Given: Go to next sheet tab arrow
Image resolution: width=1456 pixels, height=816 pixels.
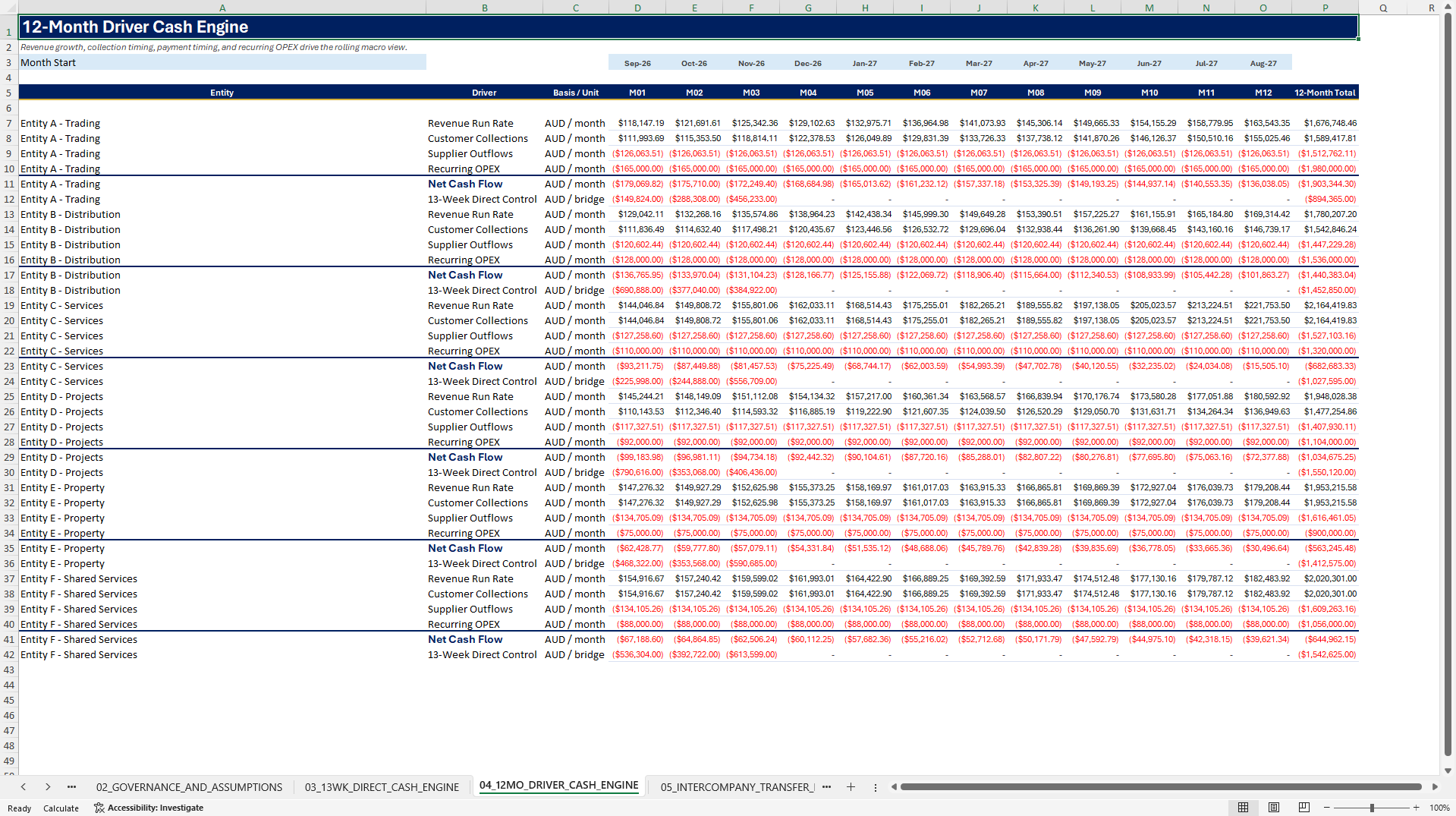Looking at the screenshot, I should click(x=48, y=787).
